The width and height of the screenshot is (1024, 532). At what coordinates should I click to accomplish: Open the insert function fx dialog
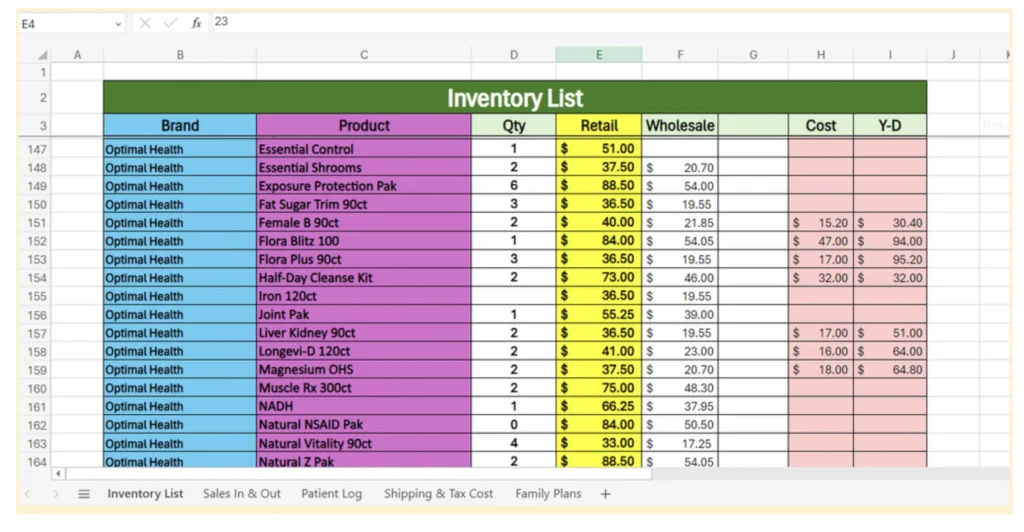pos(196,22)
